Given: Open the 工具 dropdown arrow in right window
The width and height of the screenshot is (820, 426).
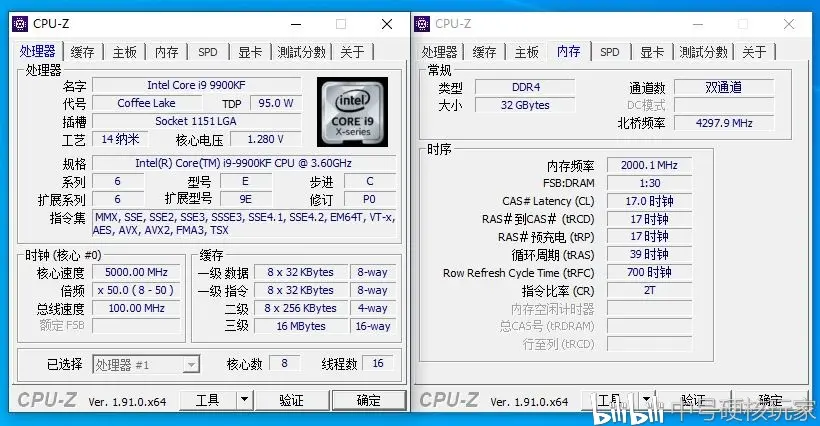Looking at the screenshot, I should pyautogui.click(x=647, y=400).
